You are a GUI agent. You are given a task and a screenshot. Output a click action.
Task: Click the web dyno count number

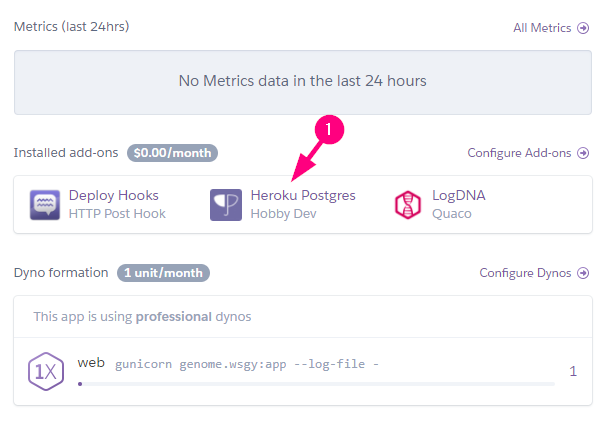pyautogui.click(x=573, y=371)
